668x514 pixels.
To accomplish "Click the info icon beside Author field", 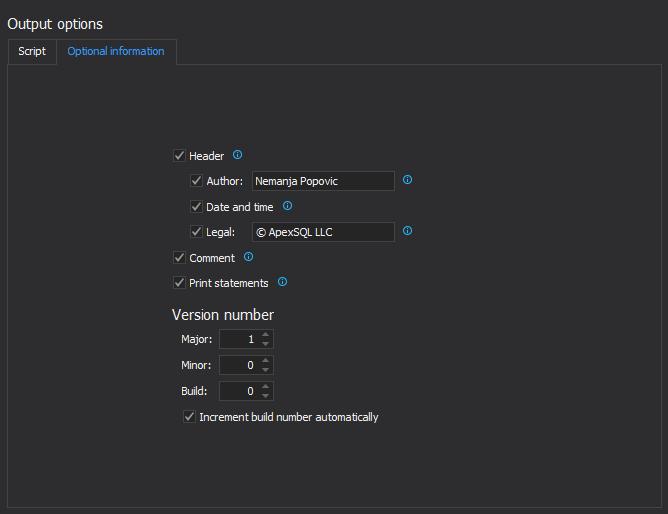I will [x=408, y=181].
